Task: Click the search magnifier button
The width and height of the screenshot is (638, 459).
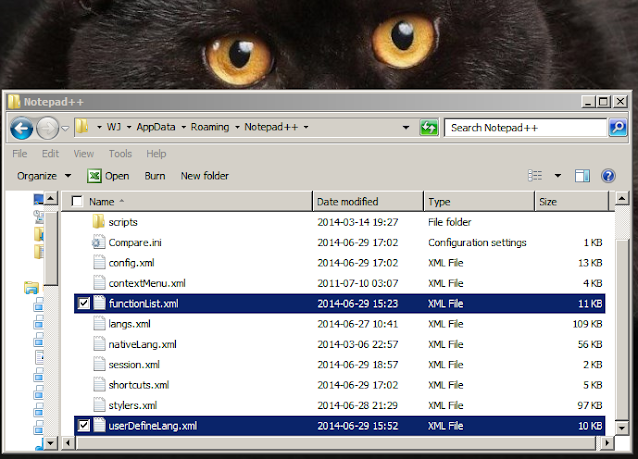Action: (x=618, y=128)
